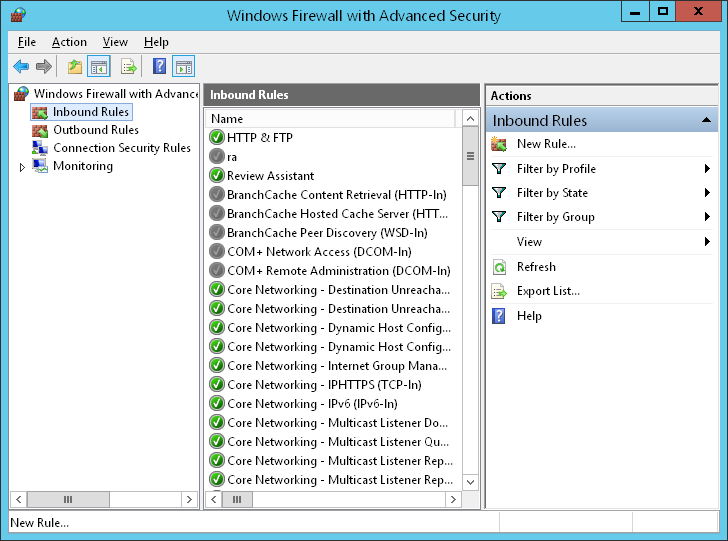The height and width of the screenshot is (541, 728).
Task: Click the root firewall tree icon
Action: click(x=21, y=93)
